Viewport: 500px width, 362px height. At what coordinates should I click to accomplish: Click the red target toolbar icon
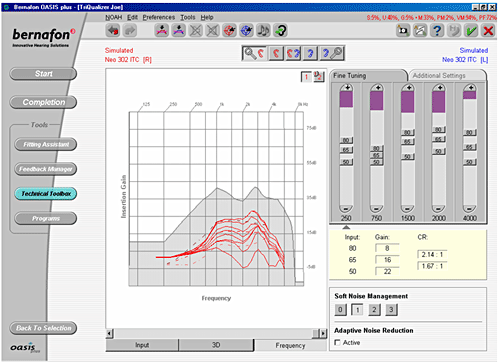[229, 31]
